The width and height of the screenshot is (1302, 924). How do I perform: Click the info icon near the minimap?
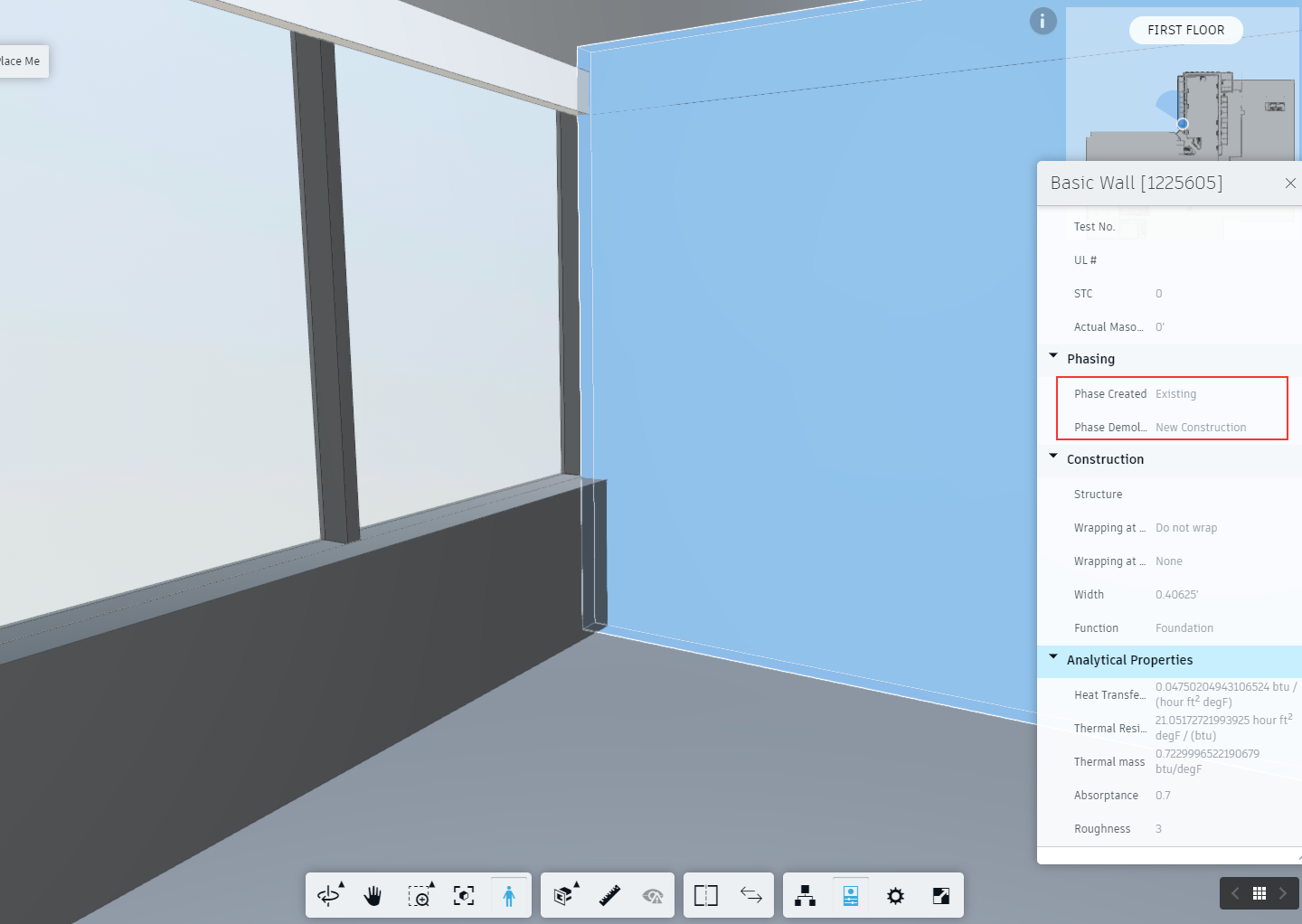point(1043,21)
